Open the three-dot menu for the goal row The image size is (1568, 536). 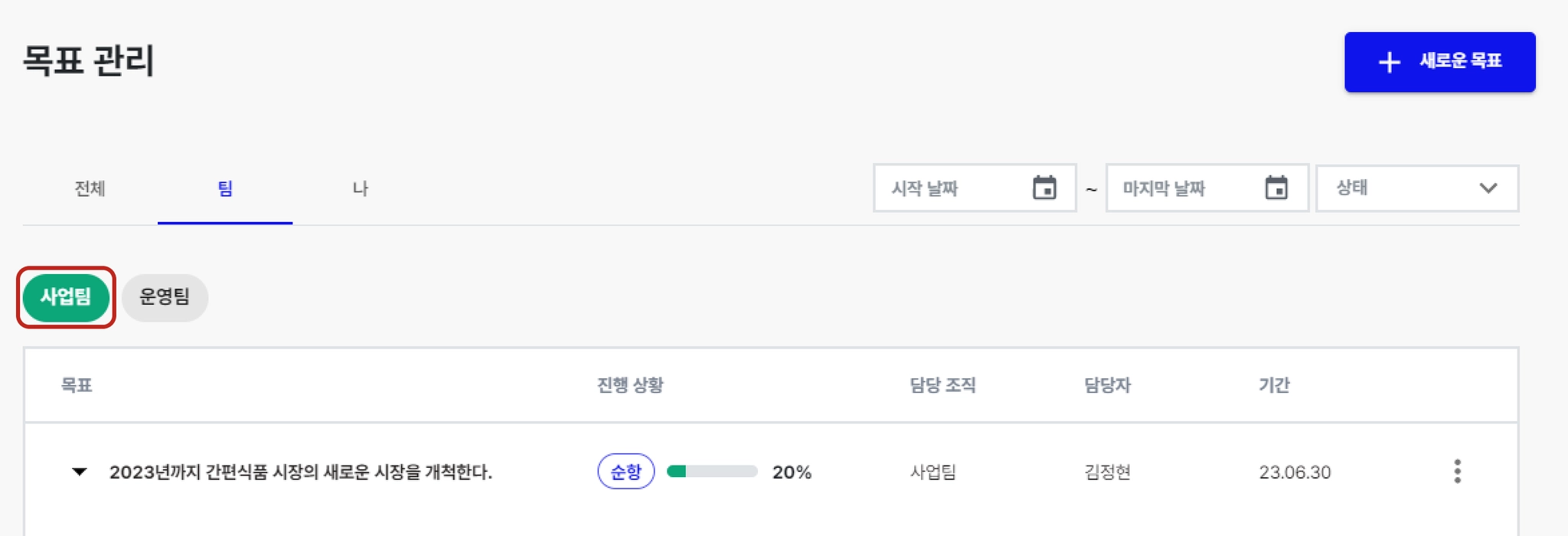coord(1457,472)
